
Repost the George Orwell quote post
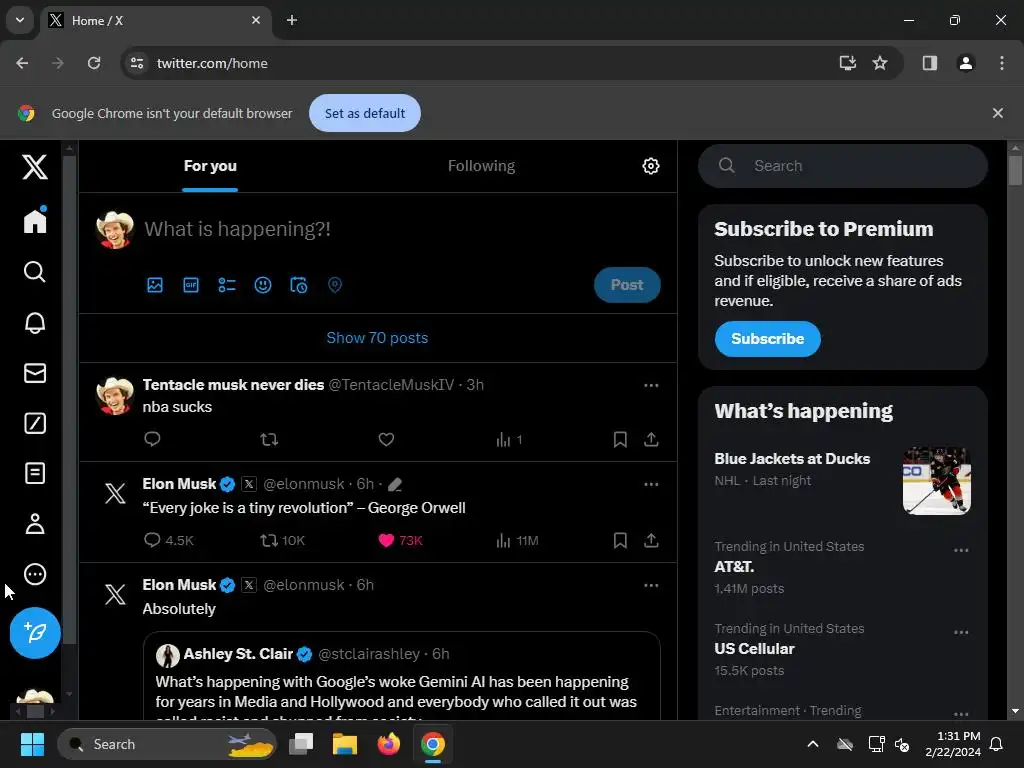click(x=282, y=540)
